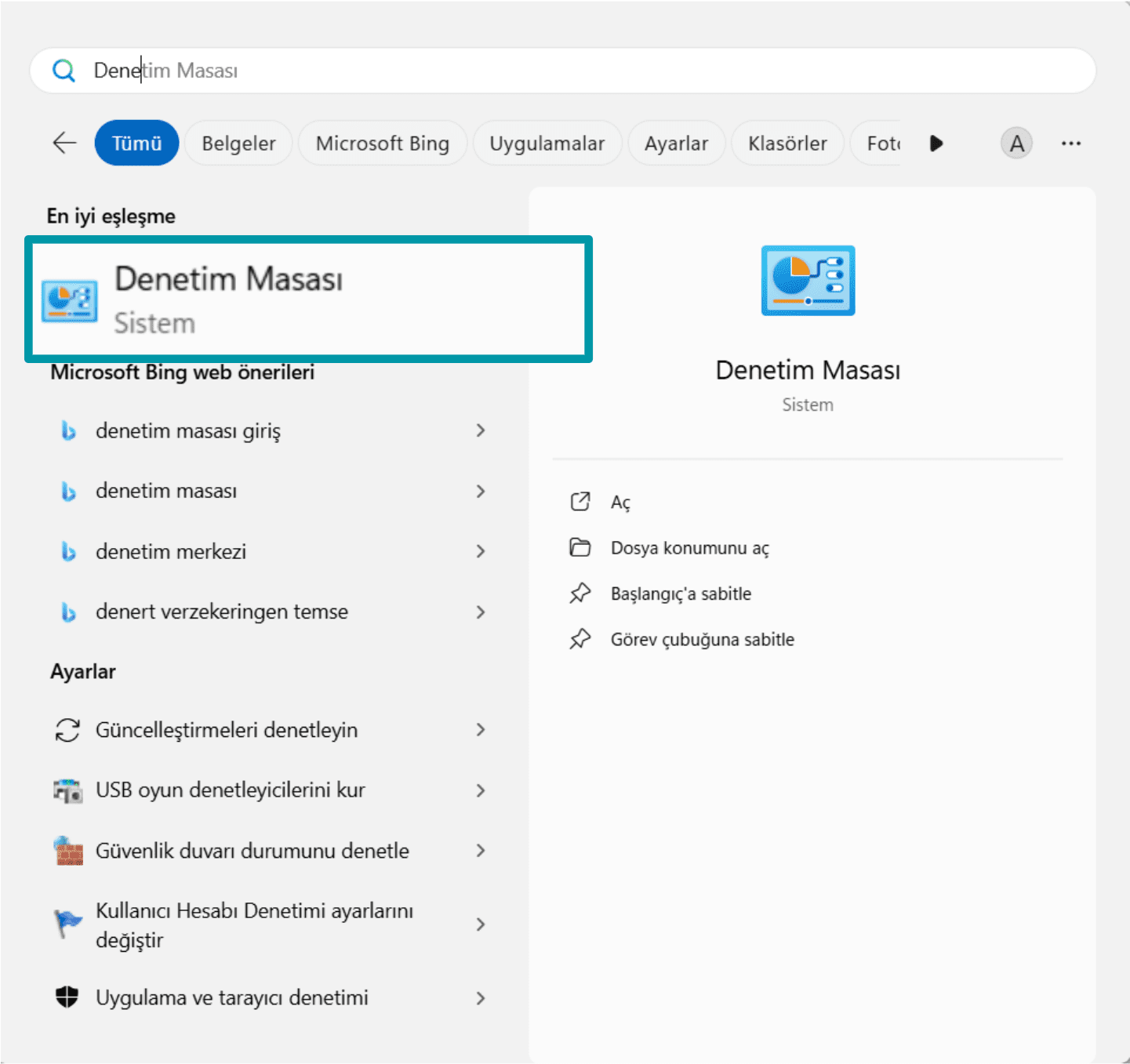
Task: Choose Dosya konumunu aç
Action: (x=689, y=548)
